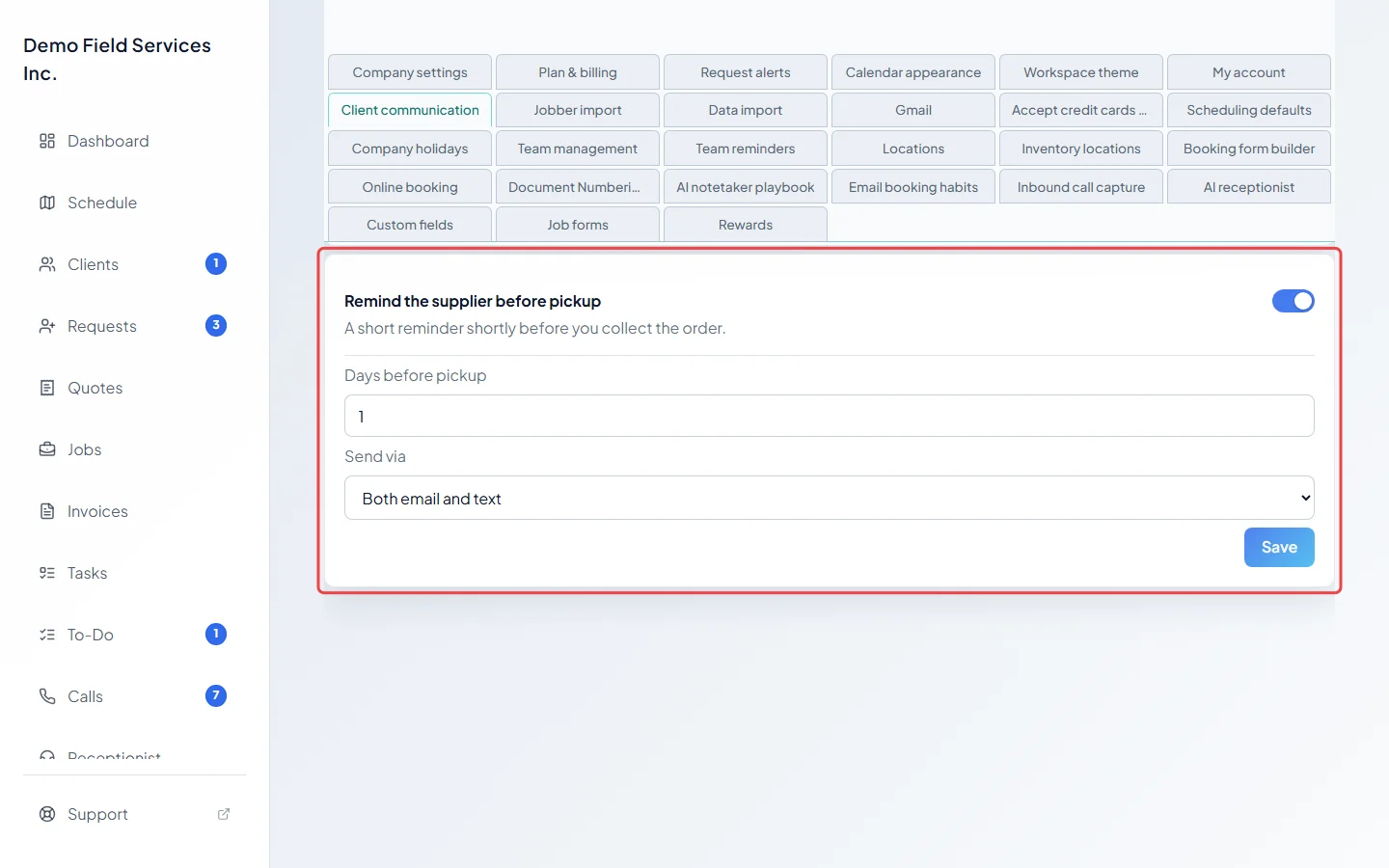Select the Request alerts tab
1389x868 pixels.
pyautogui.click(x=746, y=72)
